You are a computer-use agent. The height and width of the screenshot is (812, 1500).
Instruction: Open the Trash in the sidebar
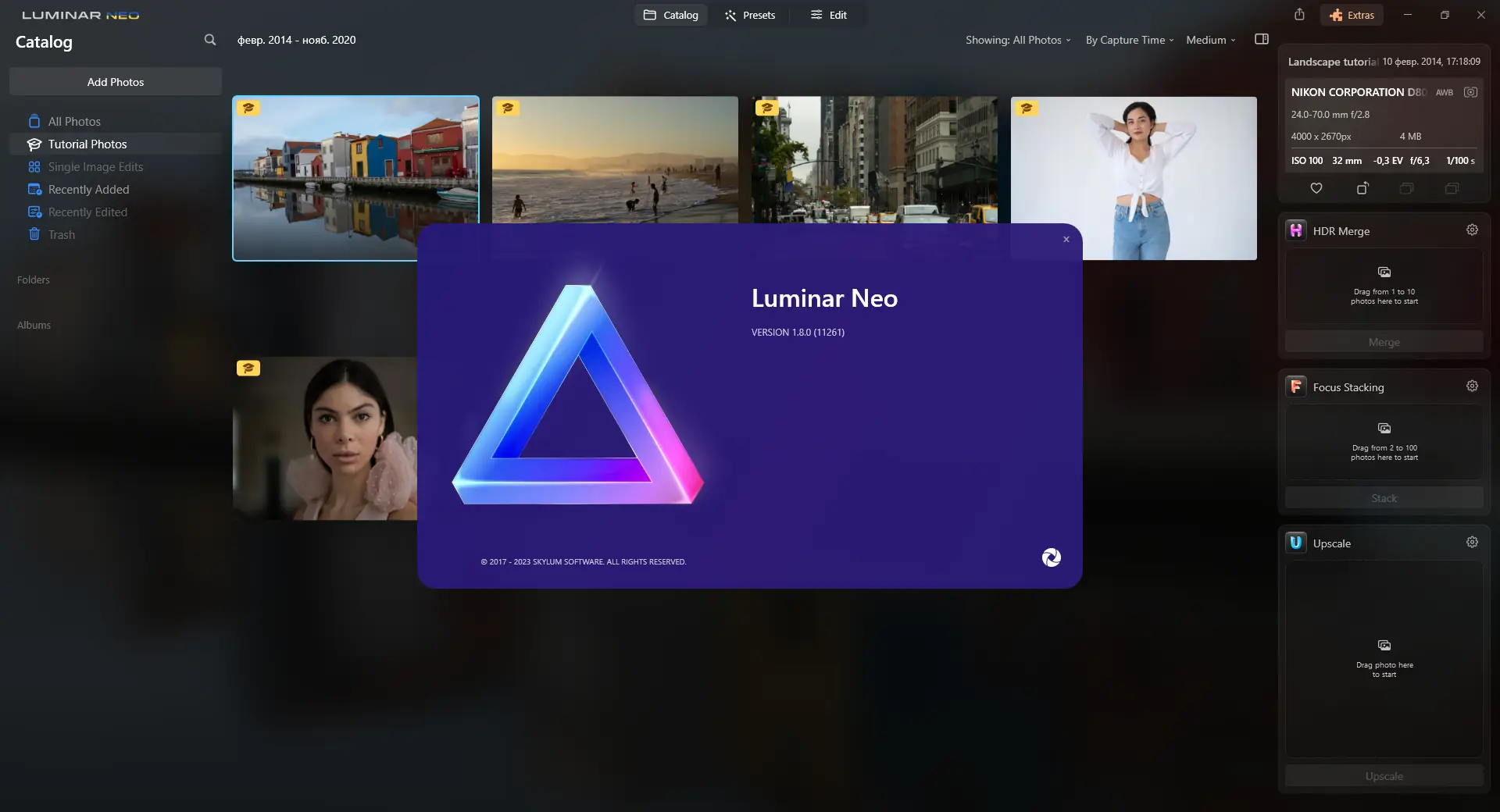(x=116, y=234)
